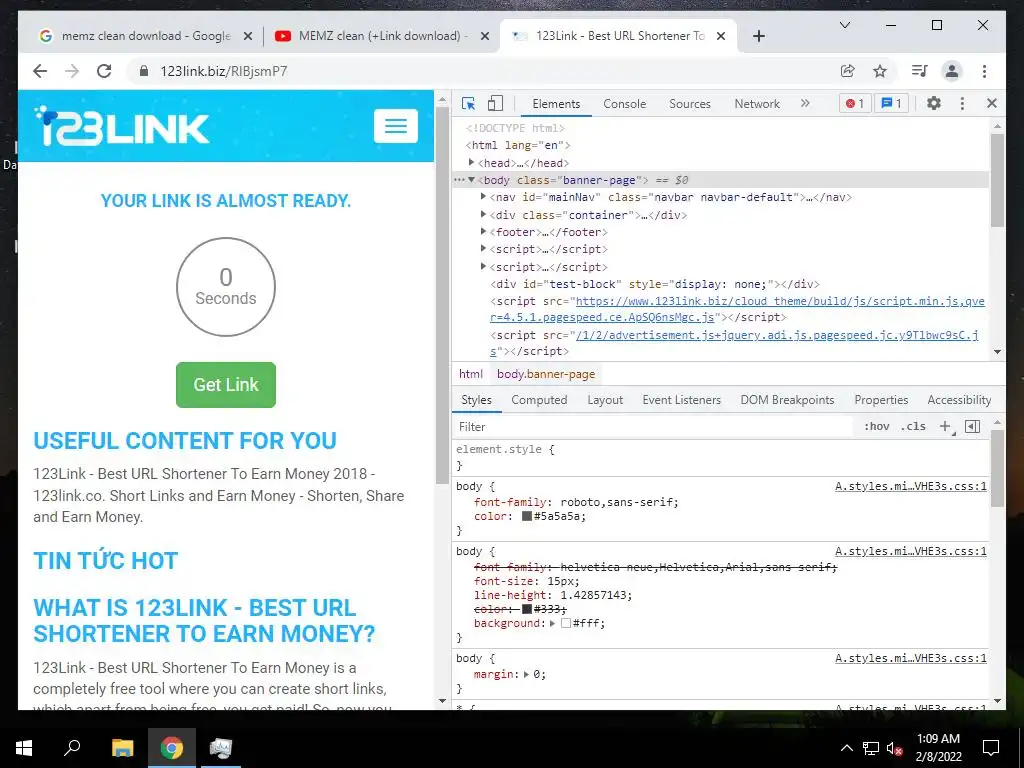Click the address bar URL
Viewport: 1024px width, 768px height.
223,71
